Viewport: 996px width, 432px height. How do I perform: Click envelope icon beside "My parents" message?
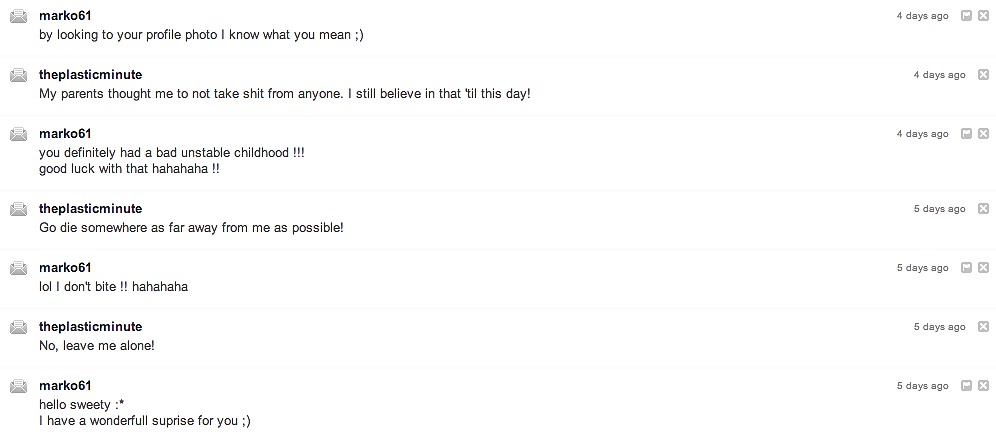click(x=18, y=75)
